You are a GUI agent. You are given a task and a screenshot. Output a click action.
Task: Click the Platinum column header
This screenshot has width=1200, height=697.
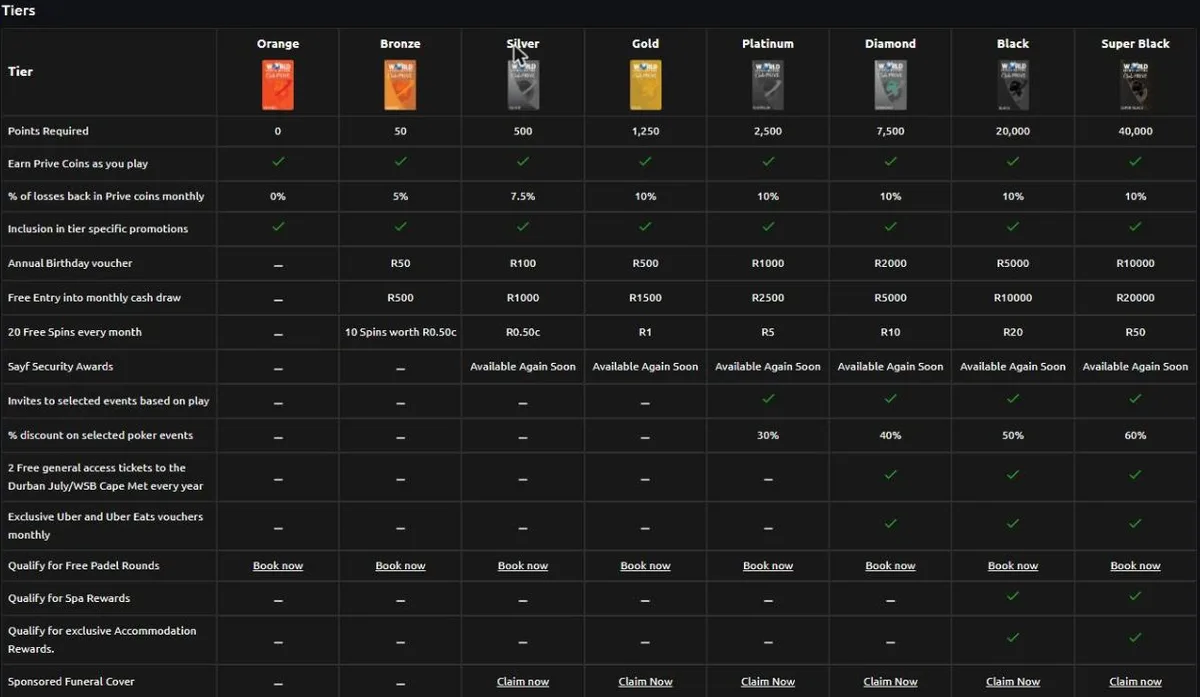click(x=768, y=44)
